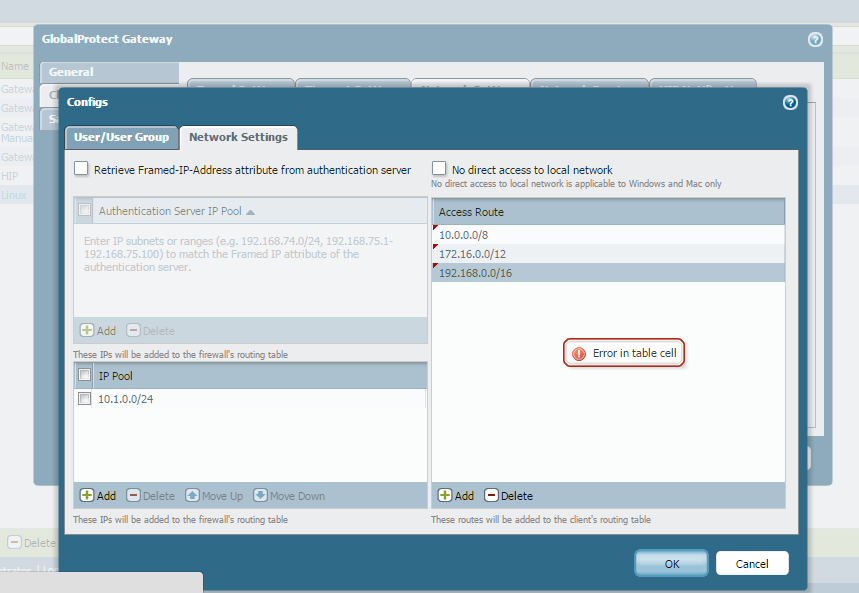The image size is (859, 593).
Task: Select the Network Settings tab
Action: click(238, 137)
